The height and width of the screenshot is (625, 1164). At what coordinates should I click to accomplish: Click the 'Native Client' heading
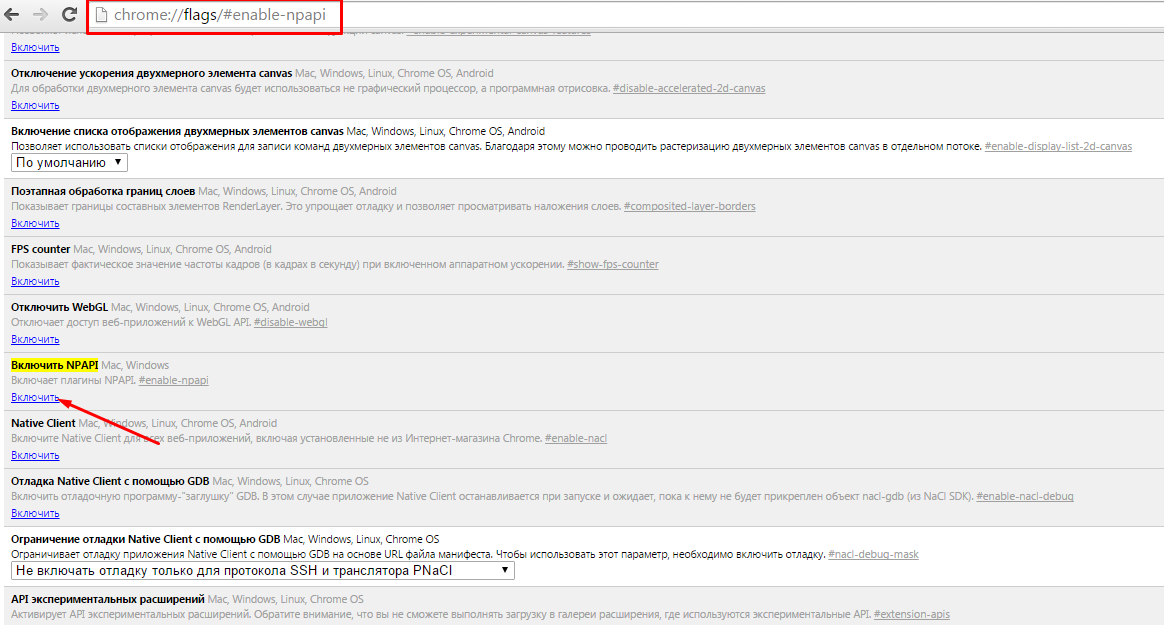point(43,423)
